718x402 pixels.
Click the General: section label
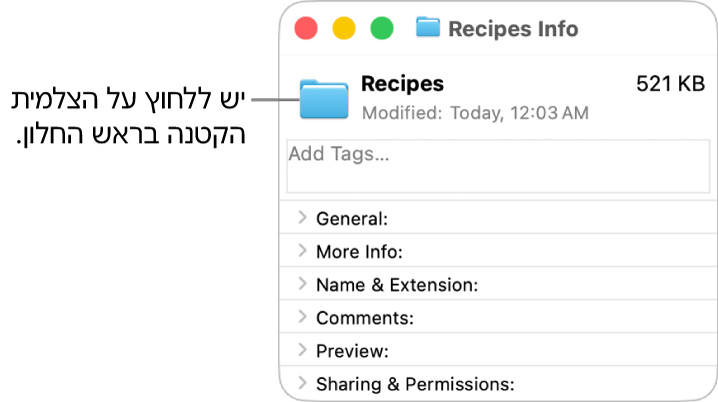[352, 219]
